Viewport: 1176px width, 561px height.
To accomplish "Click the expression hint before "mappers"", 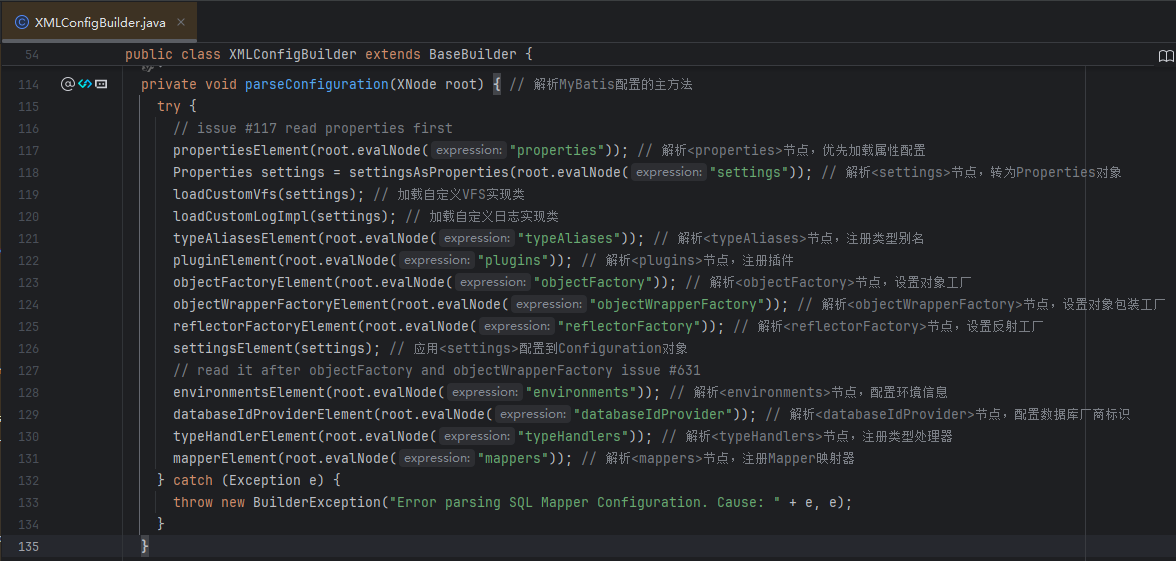I will [437, 458].
